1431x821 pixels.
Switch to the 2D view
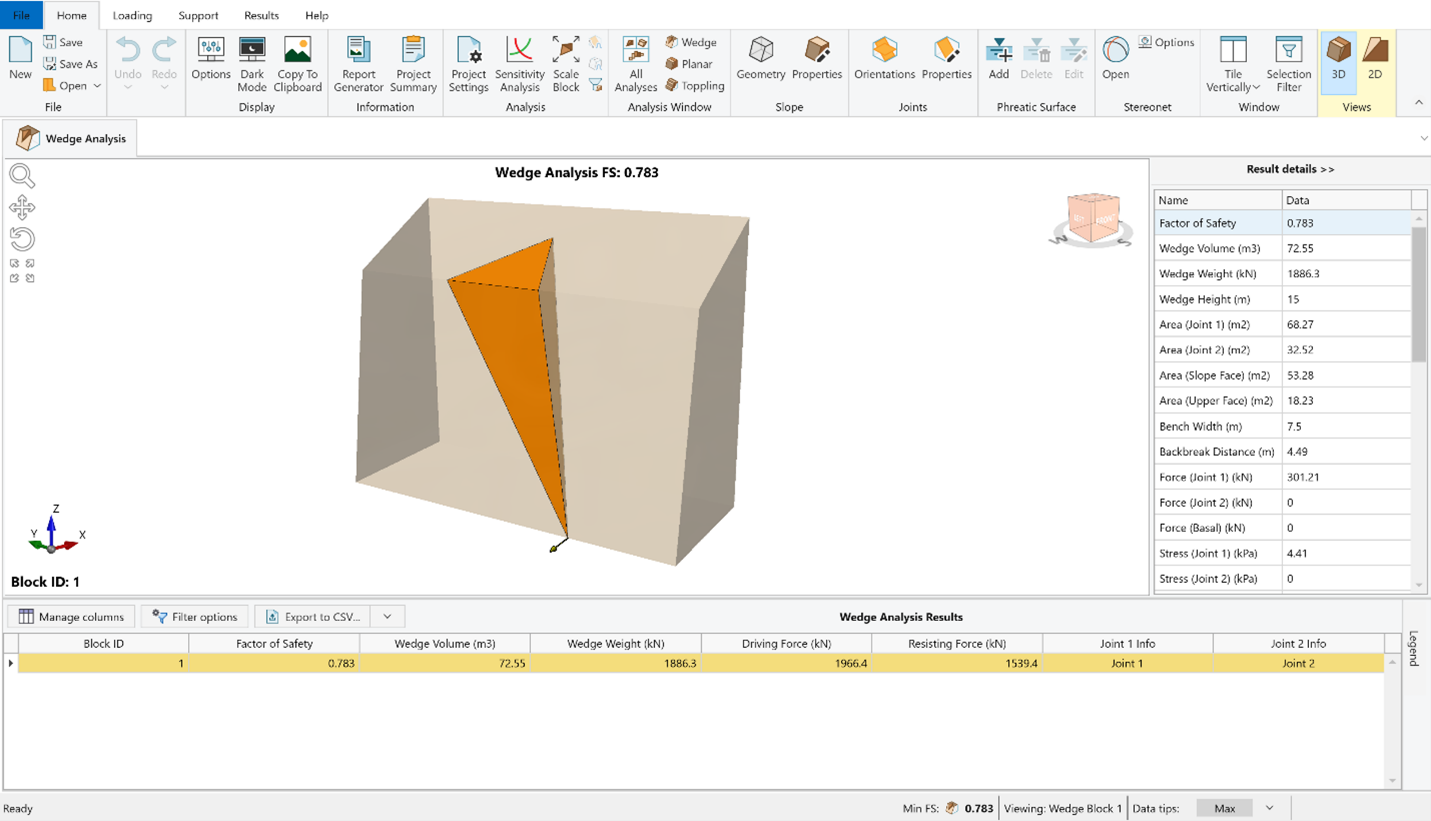1375,60
